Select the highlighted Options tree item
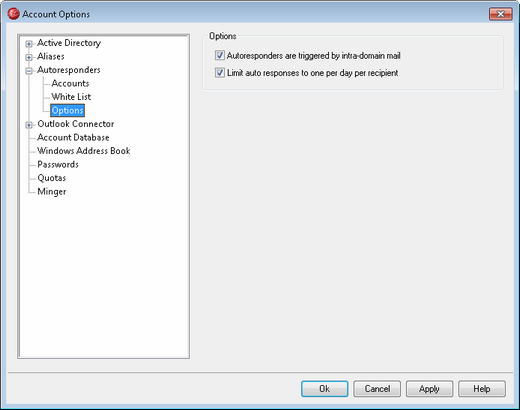This screenshot has height=410, width=520. point(68,110)
